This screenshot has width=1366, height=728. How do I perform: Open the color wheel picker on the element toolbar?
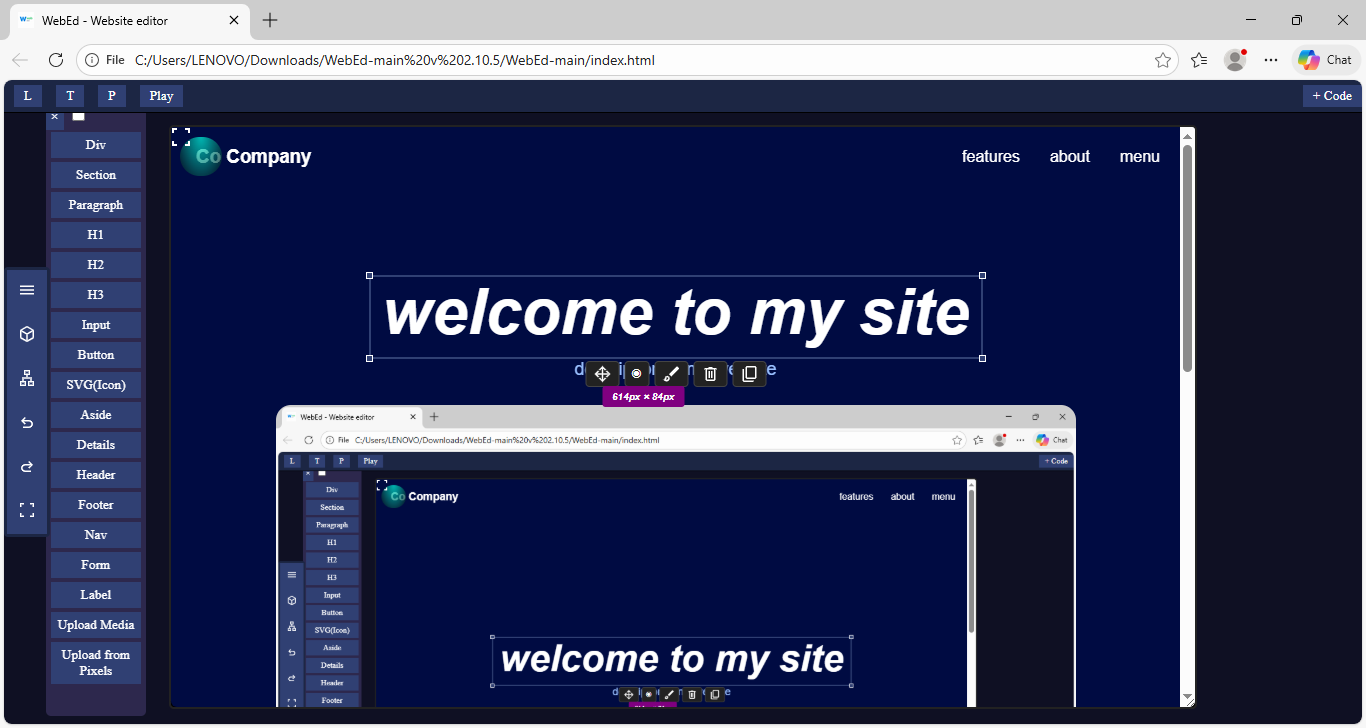coord(637,373)
